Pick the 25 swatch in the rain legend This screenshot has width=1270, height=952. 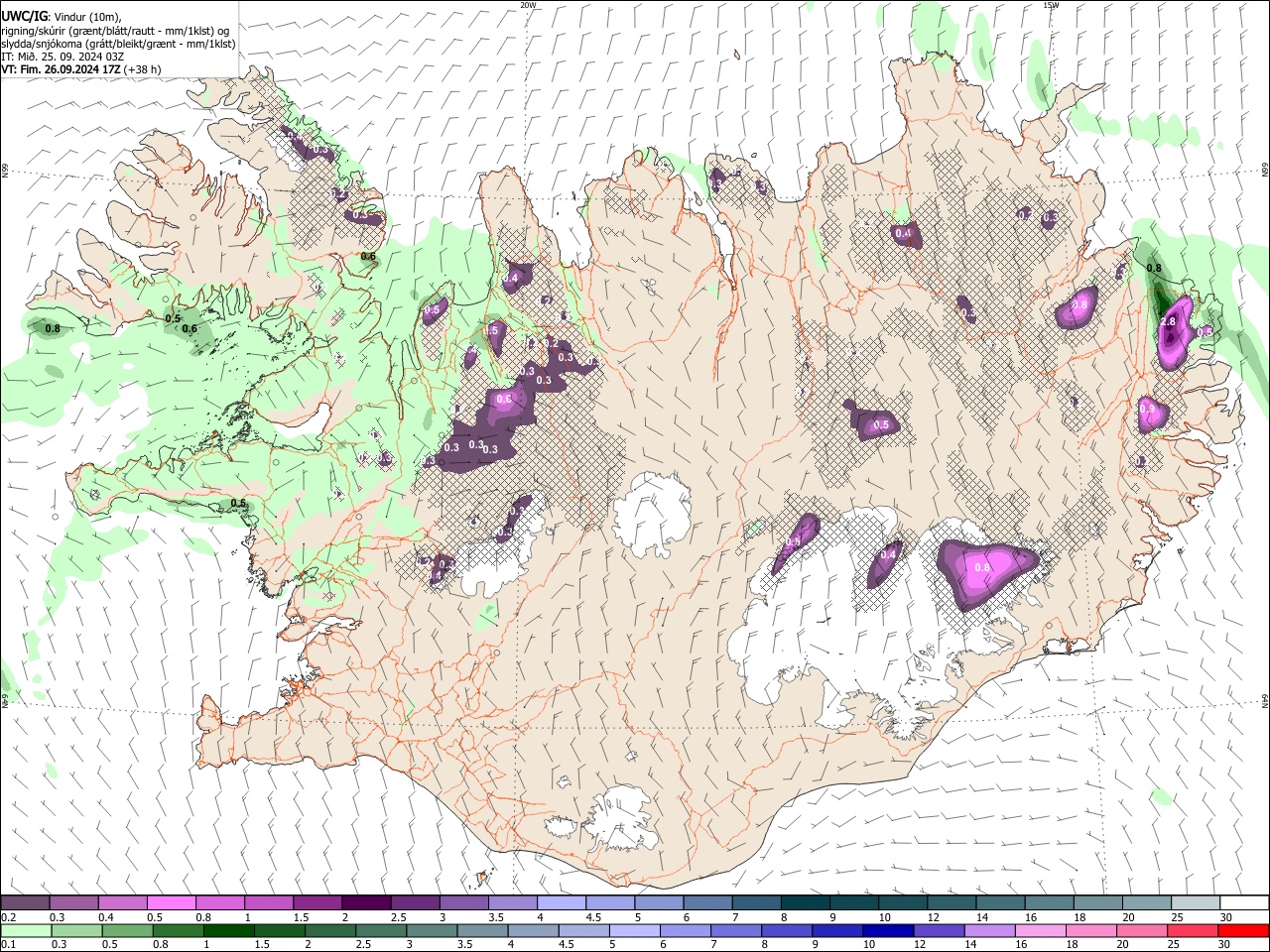1191,930
